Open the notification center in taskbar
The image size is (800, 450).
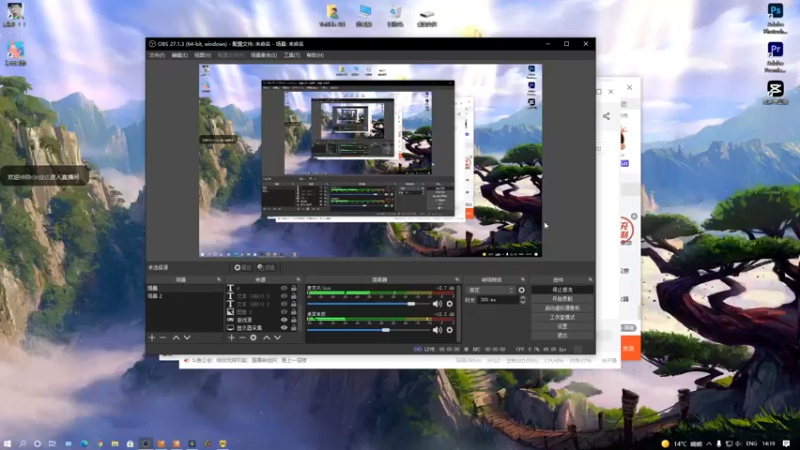coord(786,444)
